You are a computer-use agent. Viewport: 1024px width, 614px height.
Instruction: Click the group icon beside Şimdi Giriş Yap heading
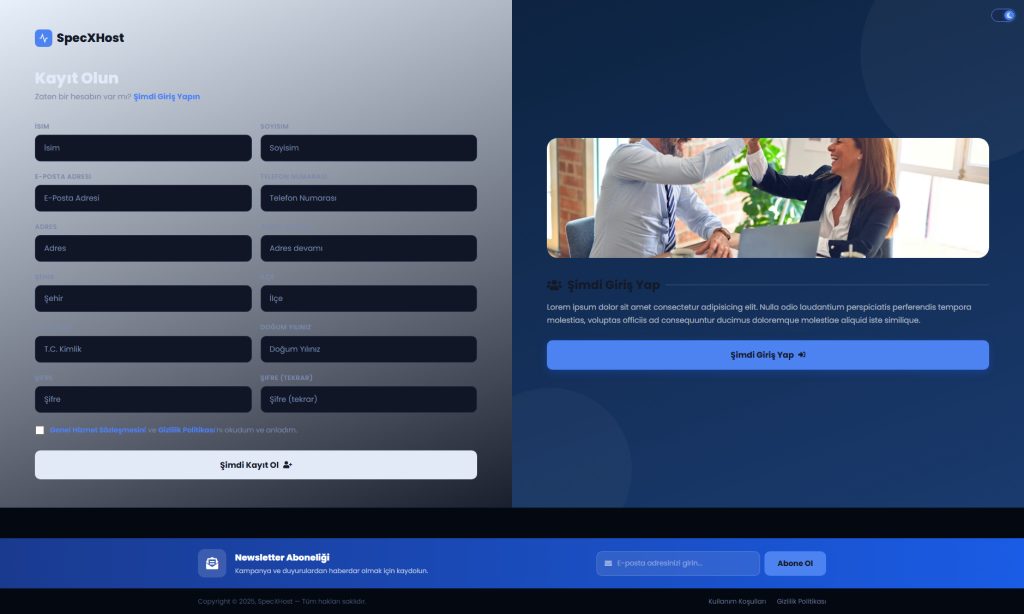tap(554, 285)
